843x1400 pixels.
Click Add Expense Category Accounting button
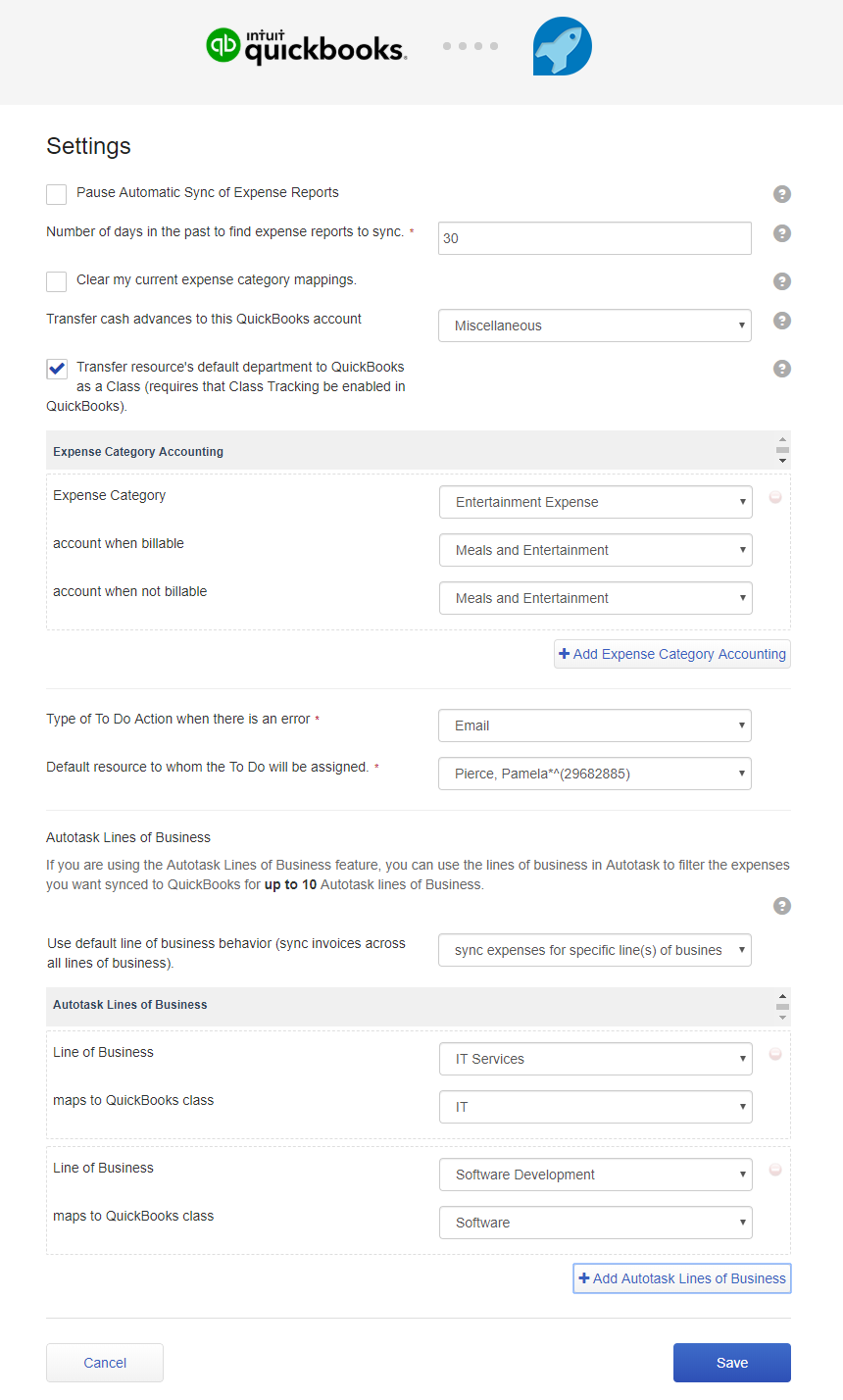tap(672, 654)
